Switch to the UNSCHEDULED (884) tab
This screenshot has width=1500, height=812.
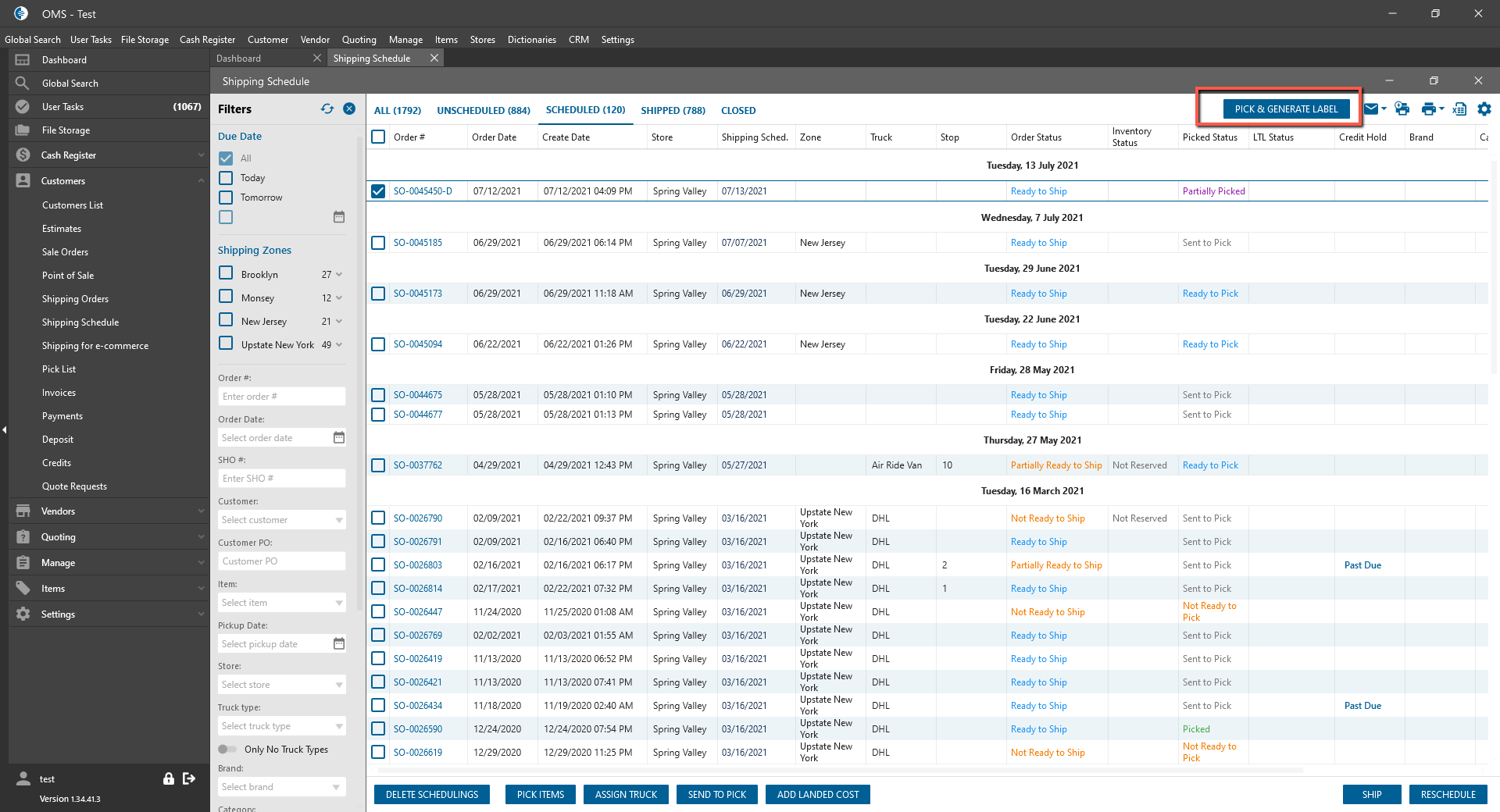[x=483, y=111]
